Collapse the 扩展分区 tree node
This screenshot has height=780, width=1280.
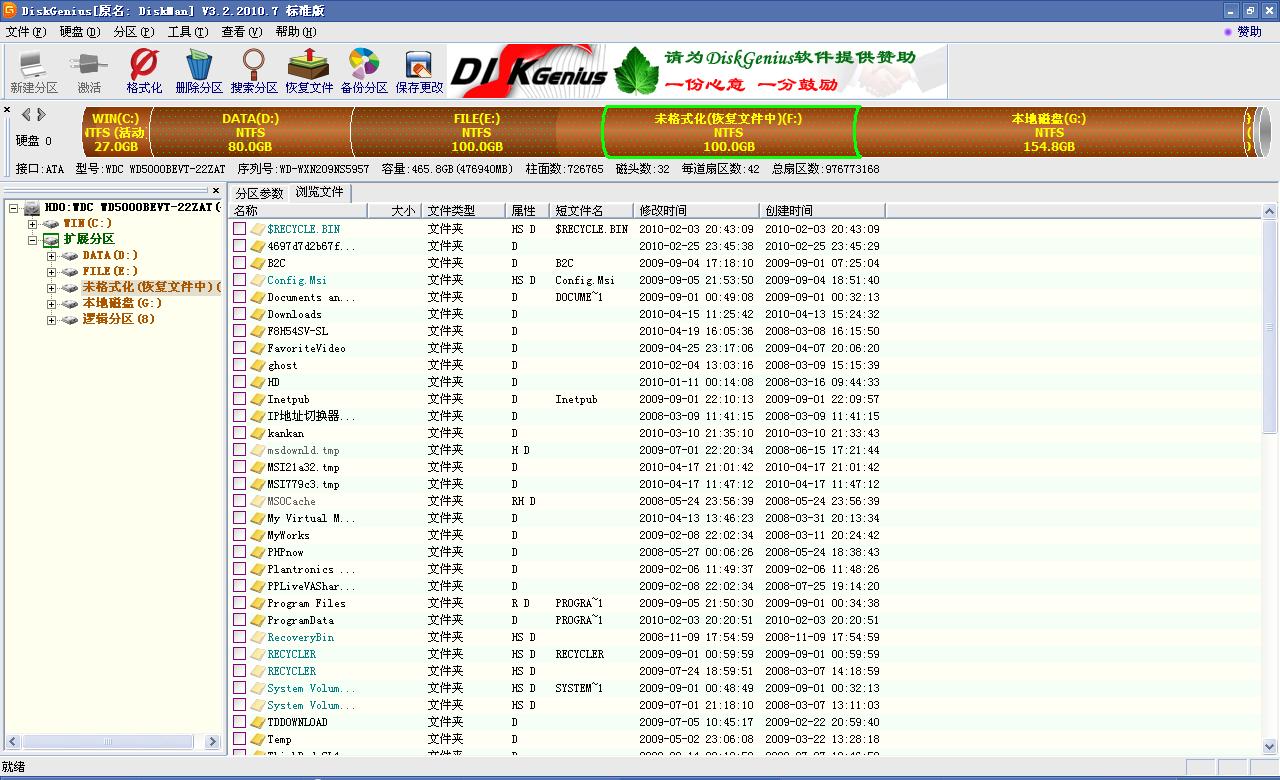pyautogui.click(x=33, y=240)
